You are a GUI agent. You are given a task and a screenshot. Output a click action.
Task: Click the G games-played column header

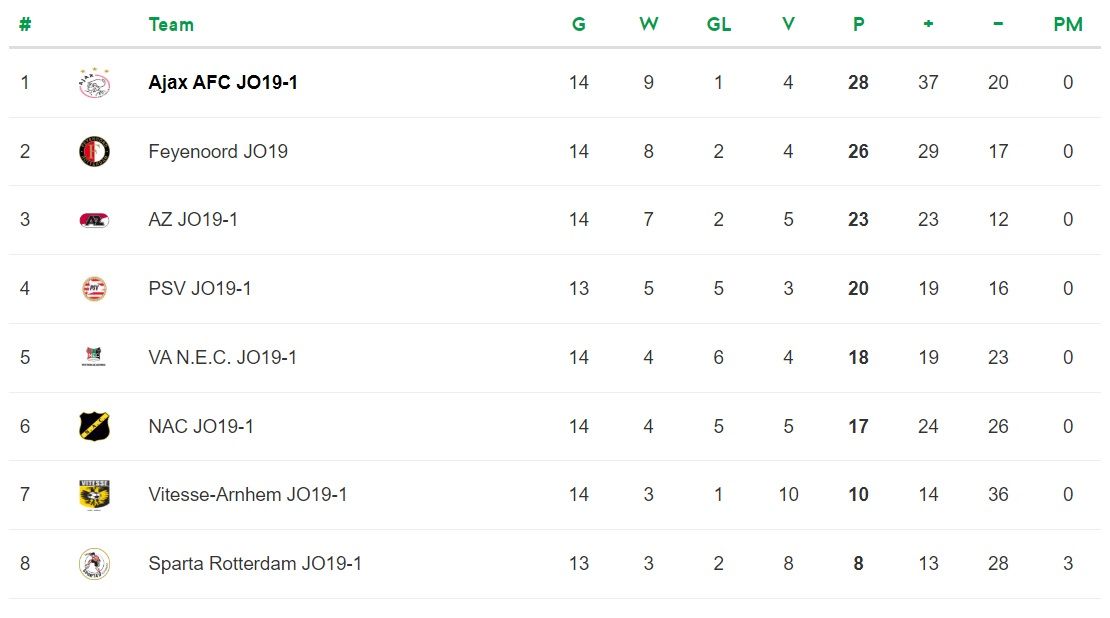point(579,25)
